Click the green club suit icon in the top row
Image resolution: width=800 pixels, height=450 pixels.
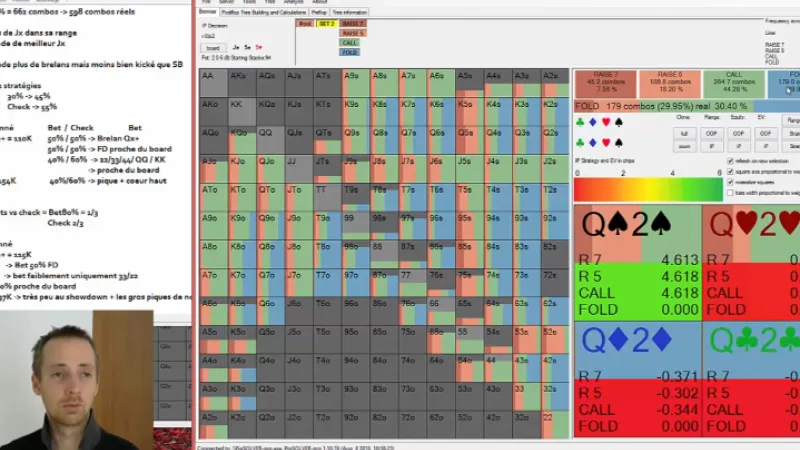(580, 123)
